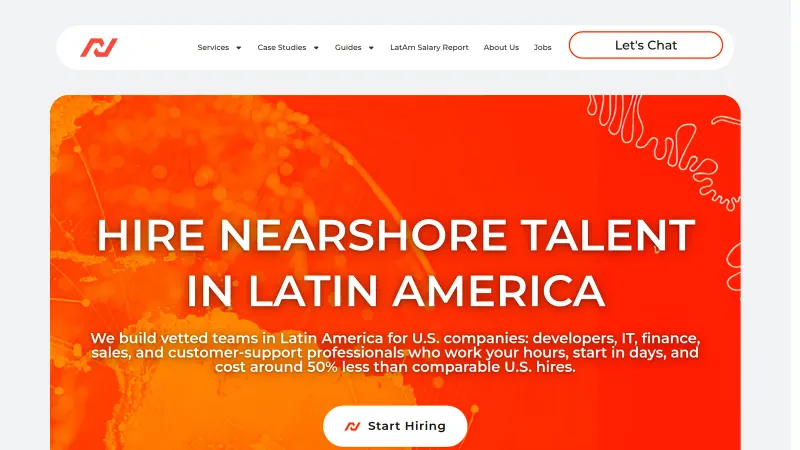The height and width of the screenshot is (450, 800).
Task: Visit the Jobs link
Action: point(542,47)
